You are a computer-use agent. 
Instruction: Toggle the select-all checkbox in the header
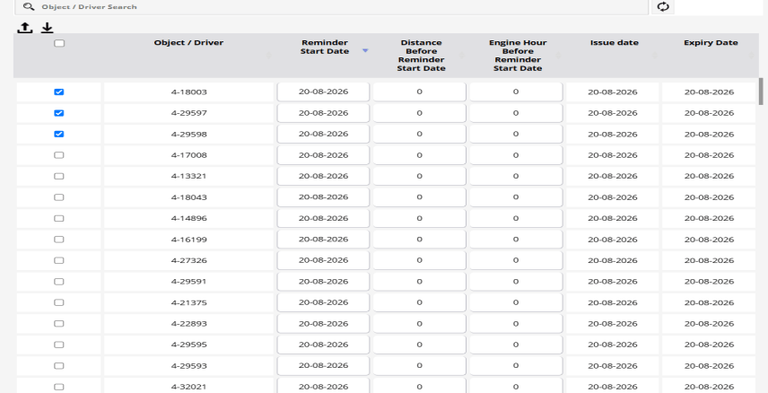point(59,43)
